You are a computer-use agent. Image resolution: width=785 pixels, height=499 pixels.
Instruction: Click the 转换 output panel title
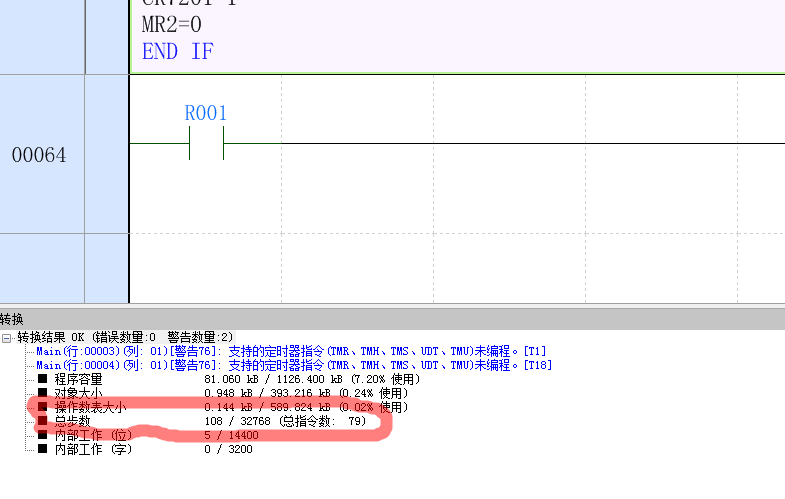[12, 319]
